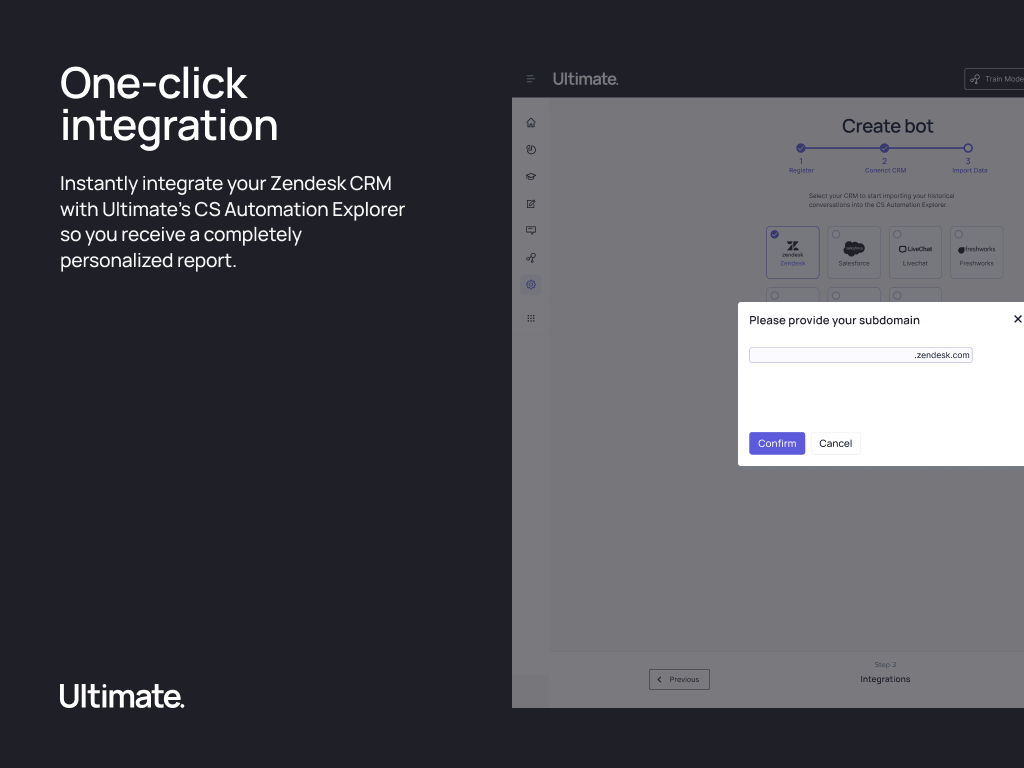The image size is (1024, 768).
Task: Open the chat message icon in the sidebar
Action: [x=531, y=231]
